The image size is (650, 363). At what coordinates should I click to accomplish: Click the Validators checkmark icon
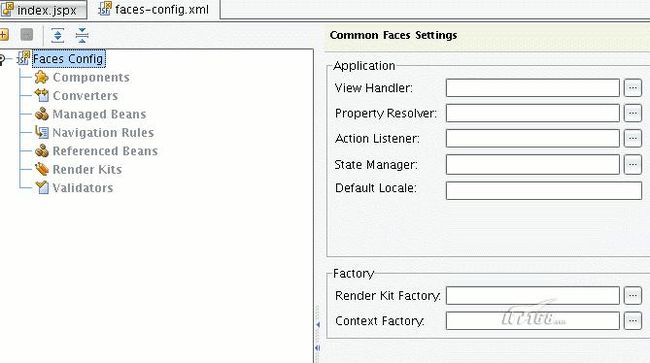pos(41,187)
